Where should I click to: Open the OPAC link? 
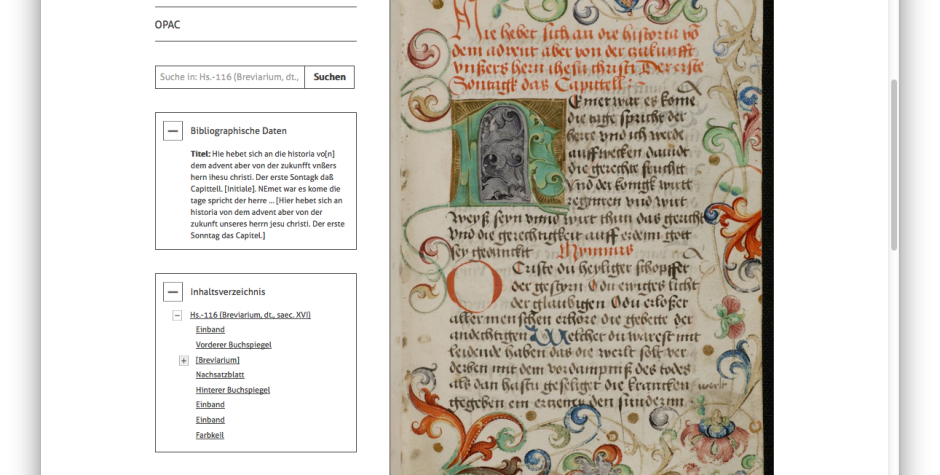click(167, 25)
